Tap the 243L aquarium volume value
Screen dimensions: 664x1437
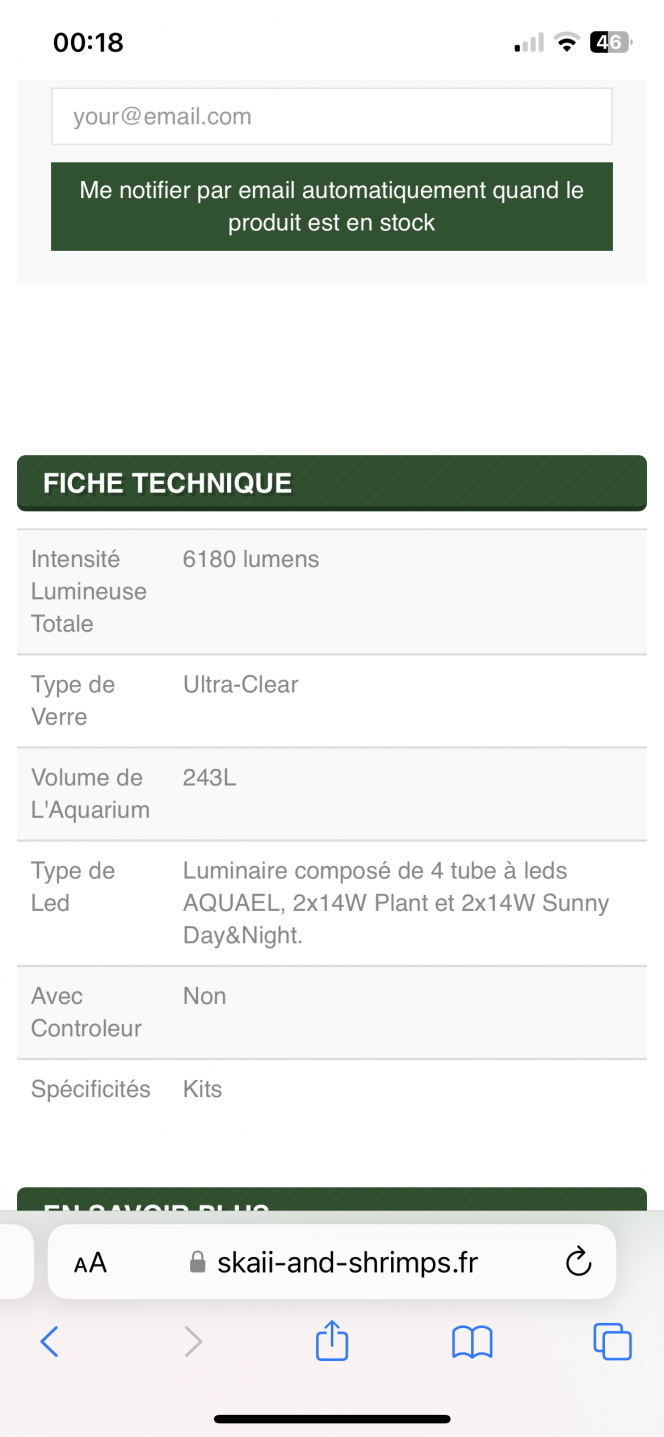(x=210, y=778)
